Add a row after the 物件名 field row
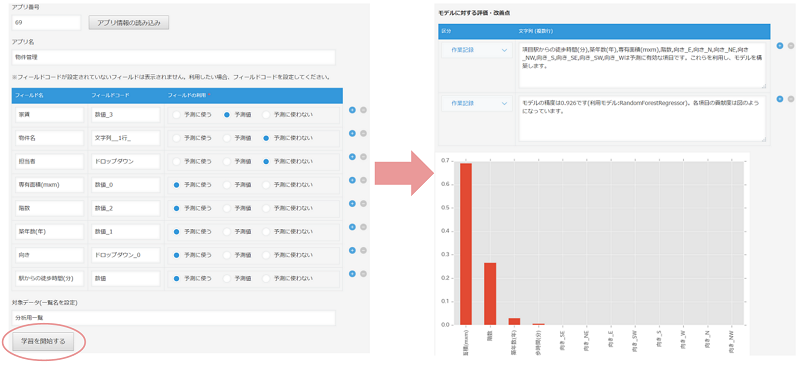800x365 pixels. (352, 133)
